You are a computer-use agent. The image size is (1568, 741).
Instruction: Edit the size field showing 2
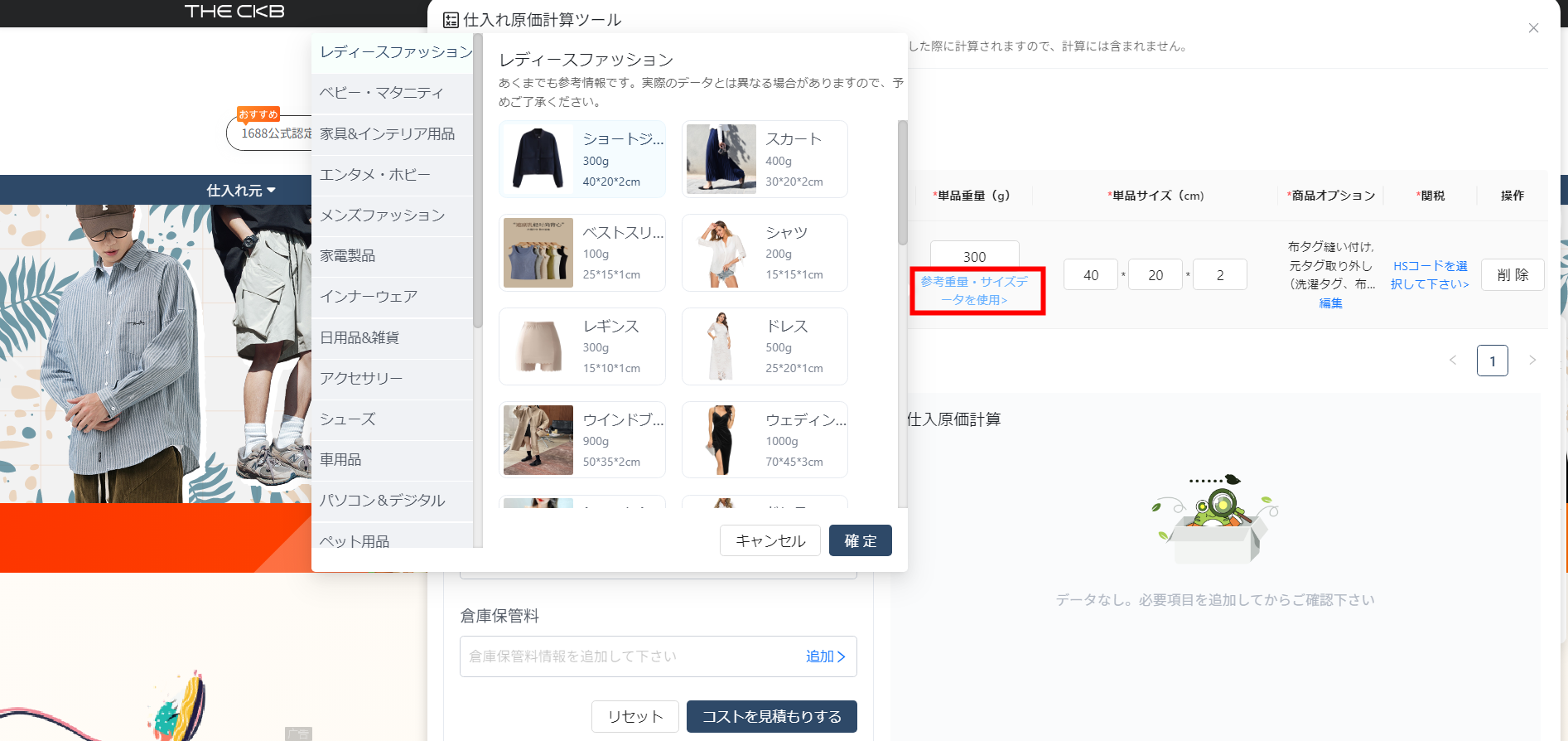click(1220, 275)
